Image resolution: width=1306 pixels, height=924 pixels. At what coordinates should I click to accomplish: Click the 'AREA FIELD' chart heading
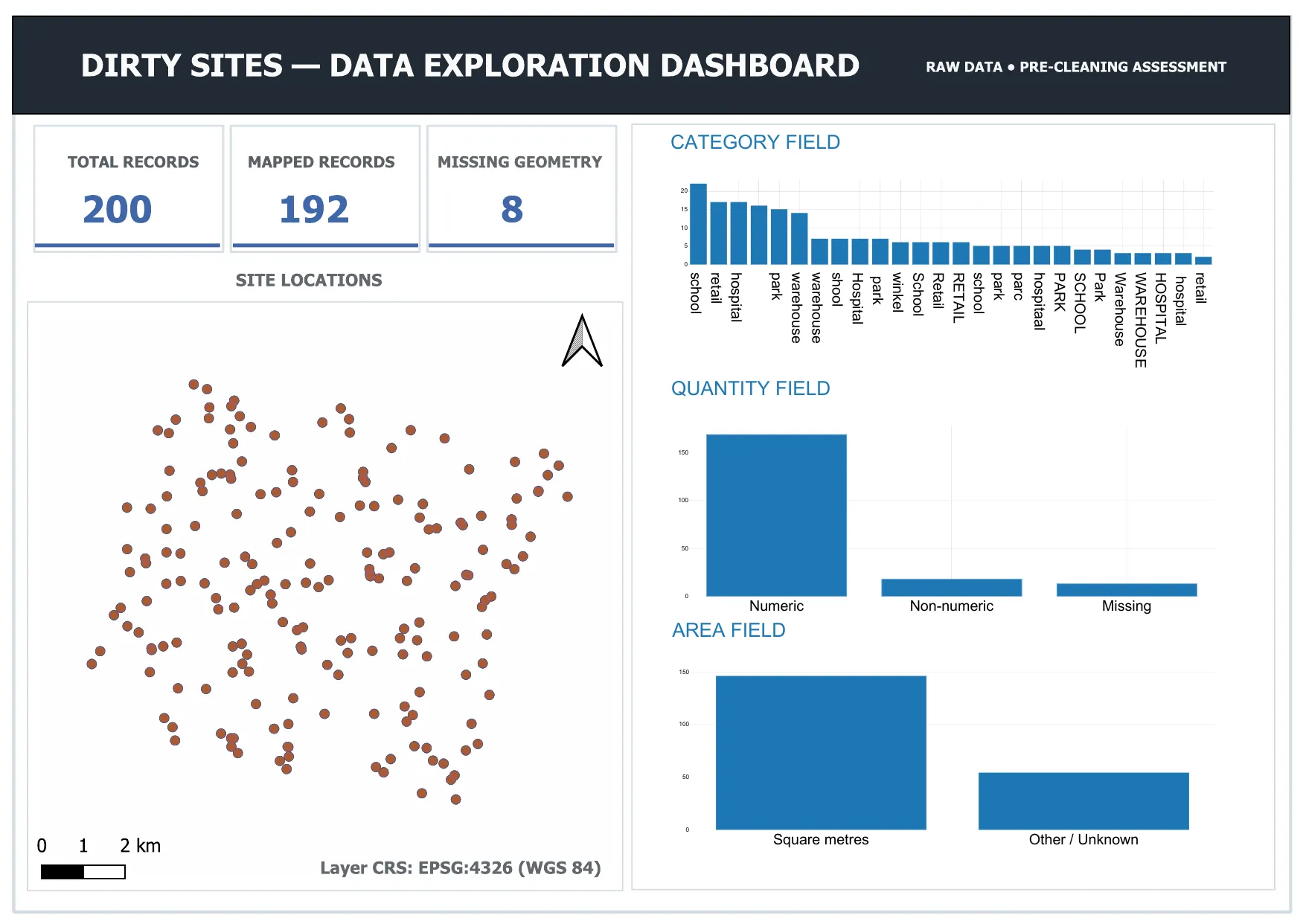(x=729, y=630)
